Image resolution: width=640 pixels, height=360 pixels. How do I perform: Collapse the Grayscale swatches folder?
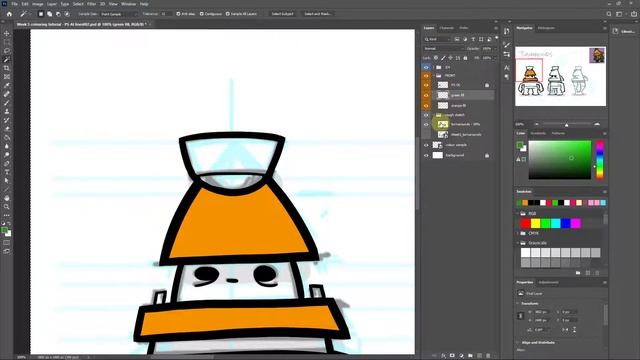tap(518, 243)
